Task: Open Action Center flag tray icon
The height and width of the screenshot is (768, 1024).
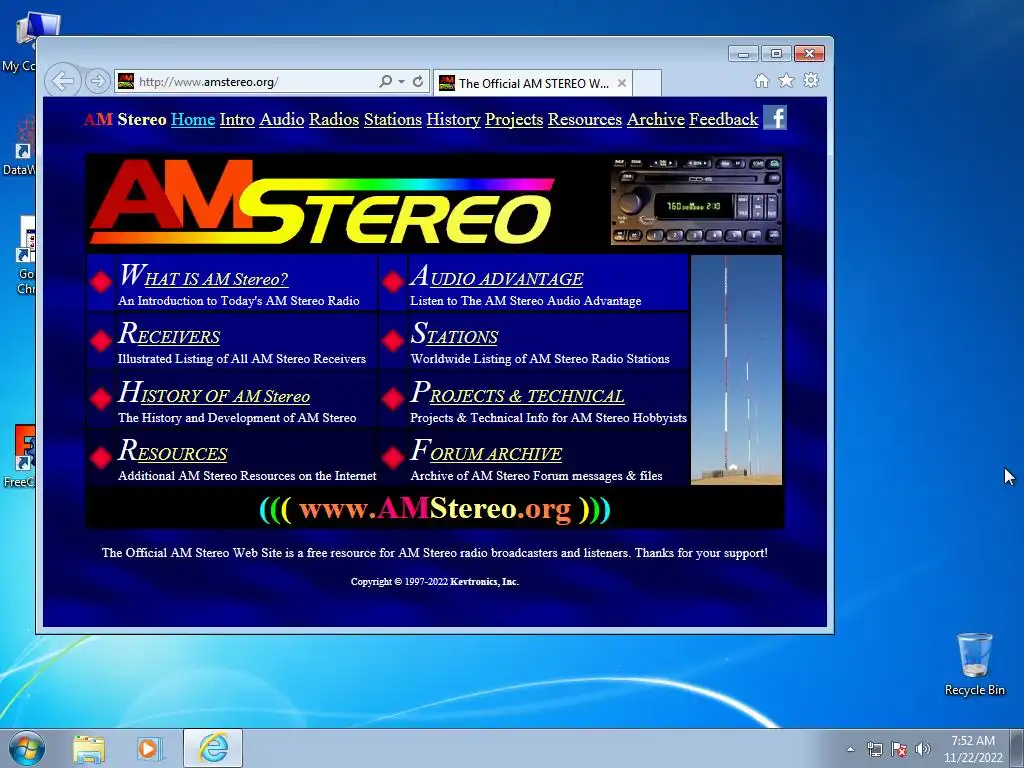Action: (899, 749)
